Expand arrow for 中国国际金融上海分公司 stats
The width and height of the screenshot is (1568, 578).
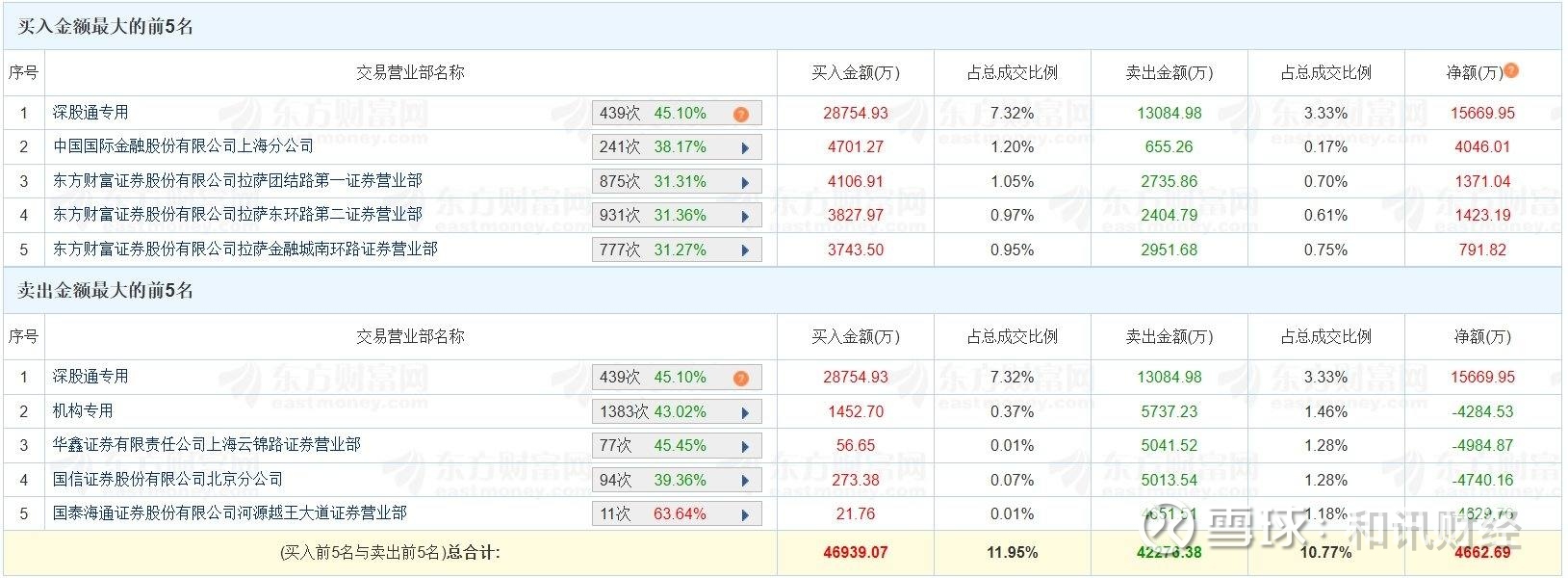point(745,148)
